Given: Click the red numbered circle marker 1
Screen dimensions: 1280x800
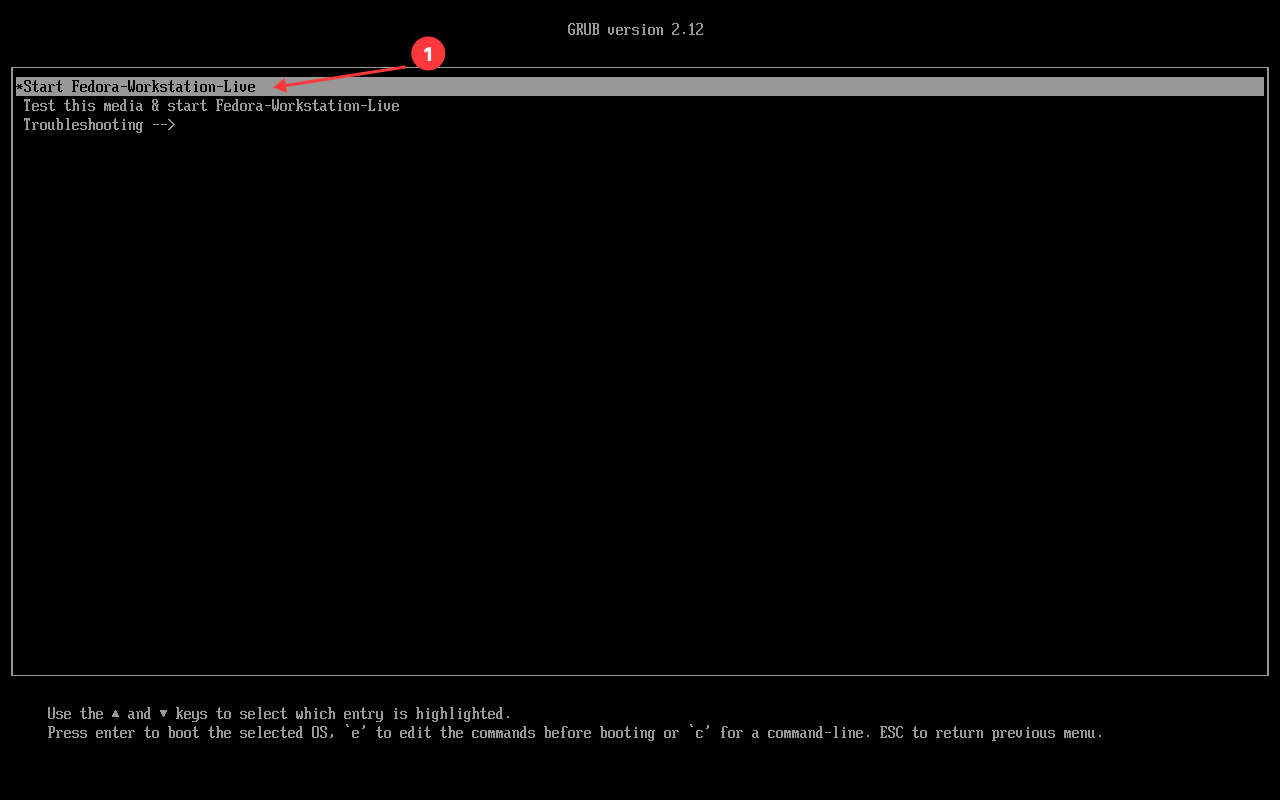Looking at the screenshot, I should tap(428, 54).
